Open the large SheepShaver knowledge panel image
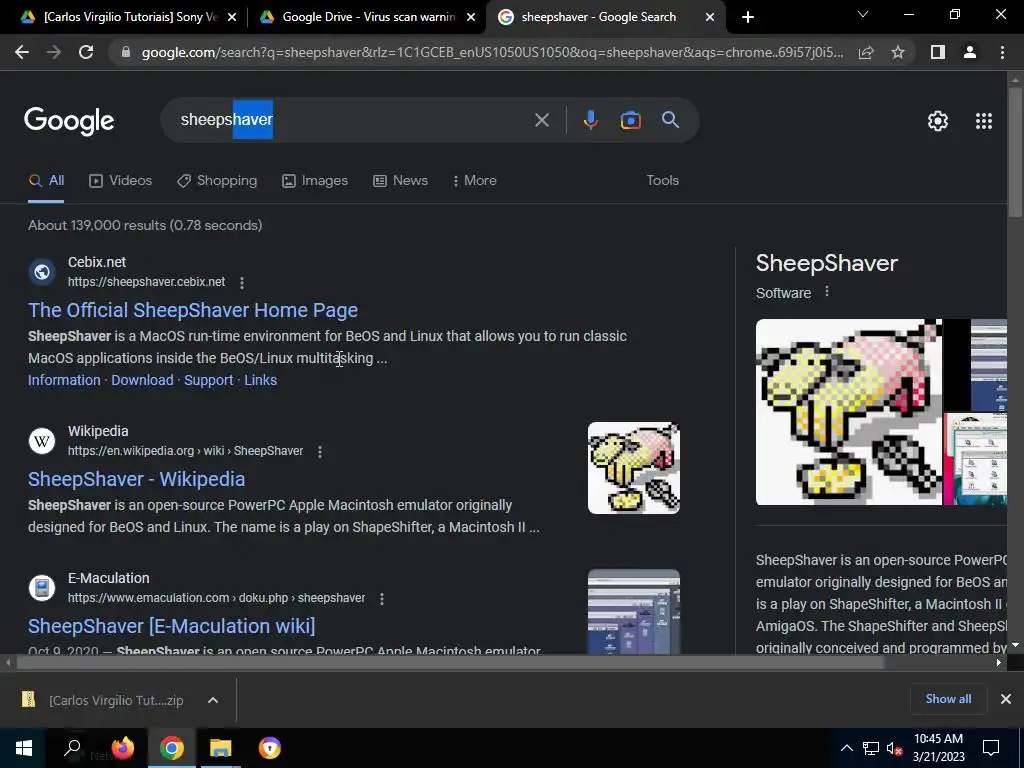This screenshot has height=768, width=1024. click(x=849, y=412)
